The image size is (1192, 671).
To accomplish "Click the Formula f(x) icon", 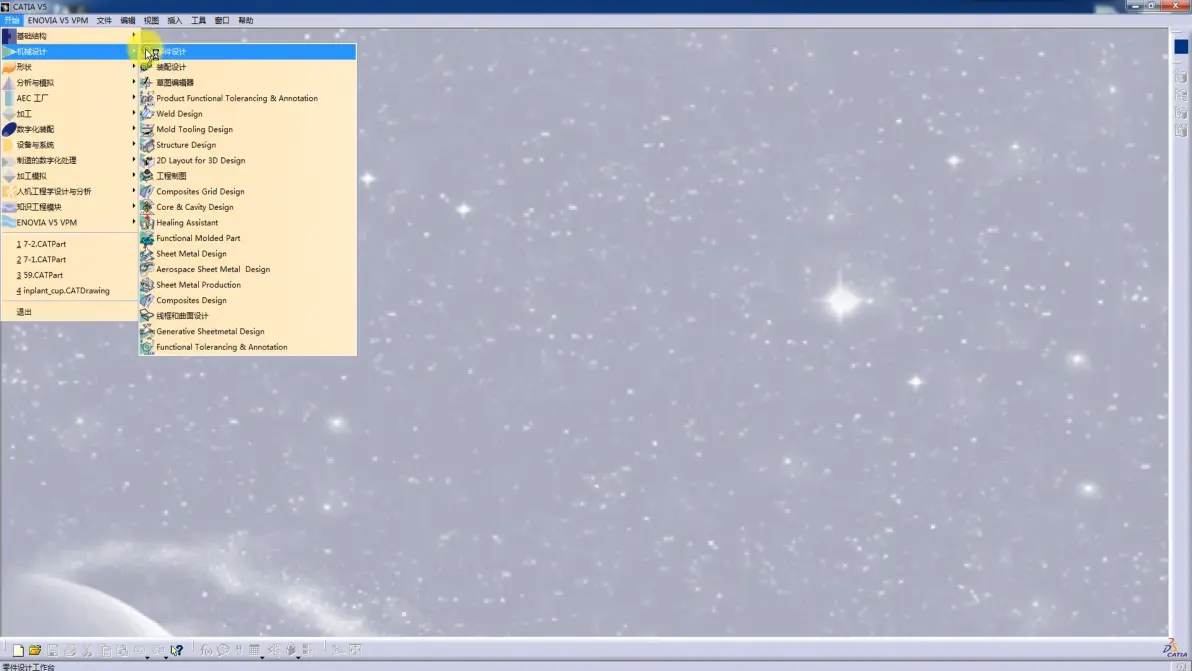I will pyautogui.click(x=206, y=650).
